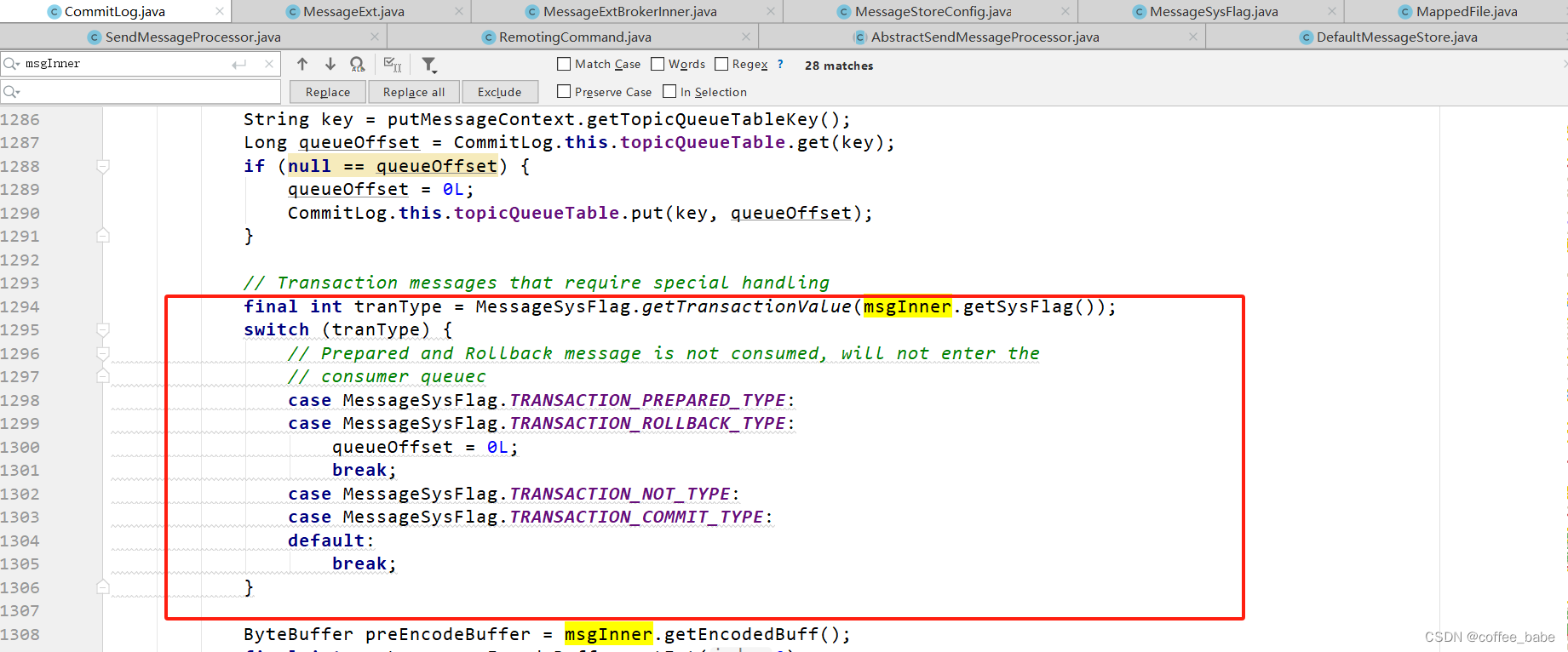The image size is (1568, 652).
Task: Close the RemotingCommand.java tab
Action: tap(746, 37)
